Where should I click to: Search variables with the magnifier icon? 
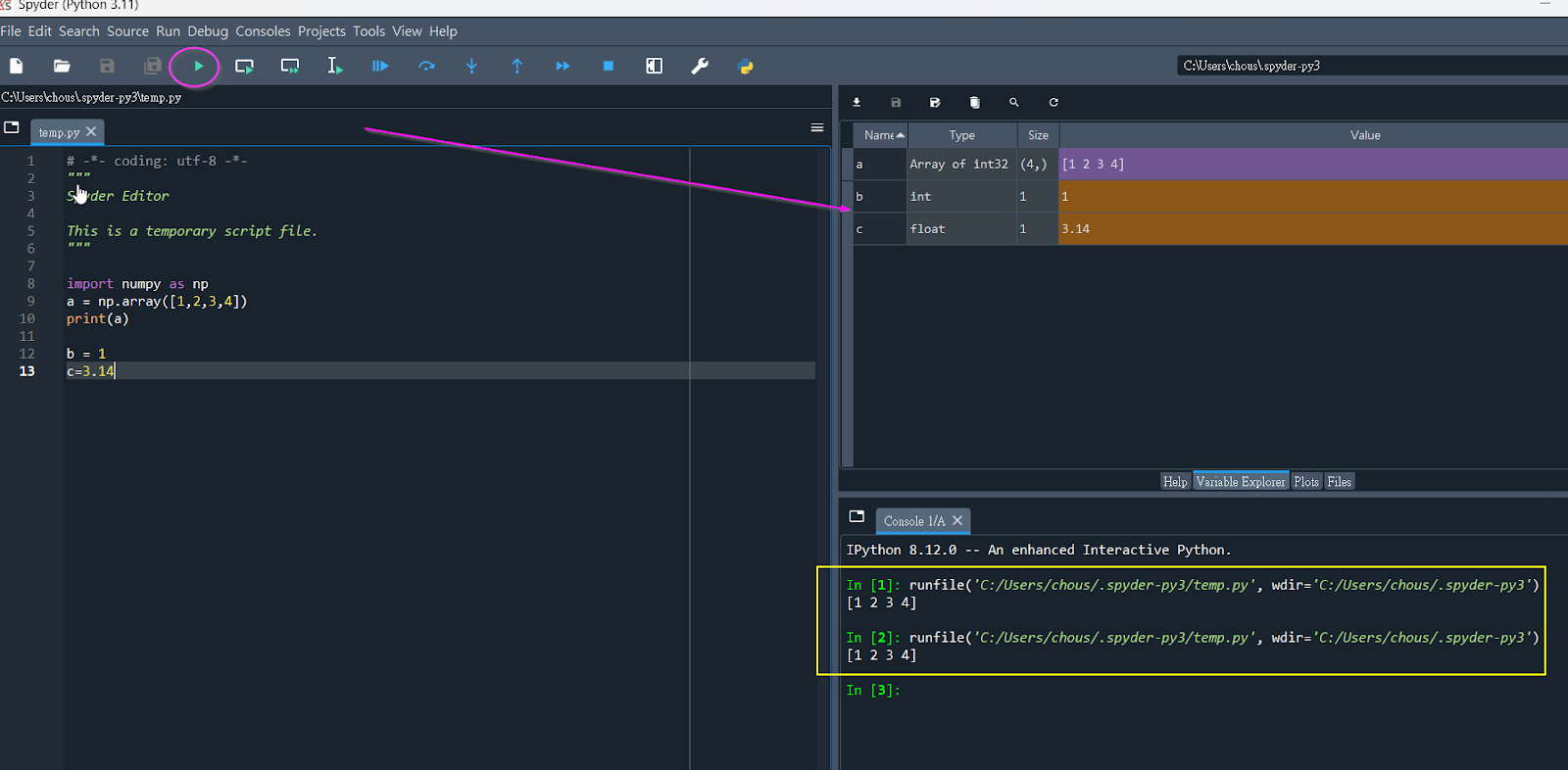click(1014, 102)
